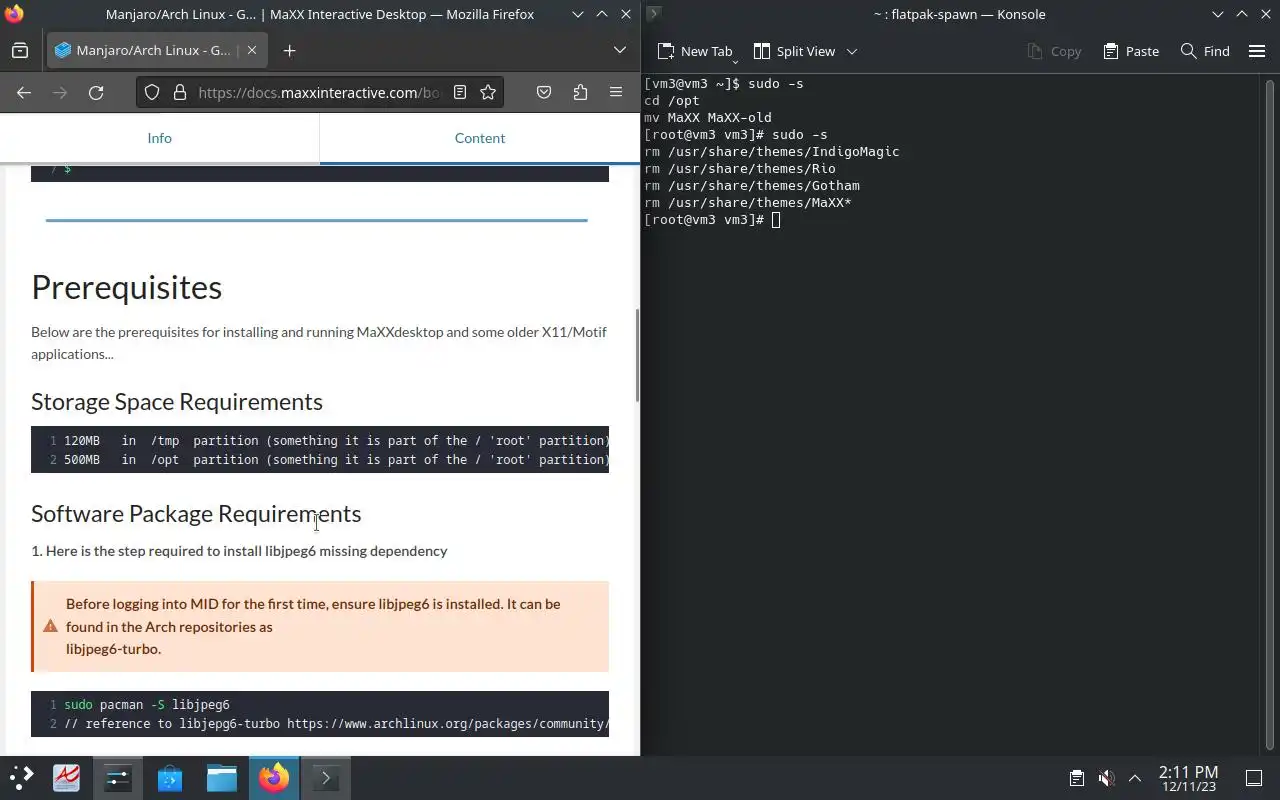Viewport: 1280px width, 800px height.
Task: List all tabs dropdown in Firefox
Action: coord(620,50)
